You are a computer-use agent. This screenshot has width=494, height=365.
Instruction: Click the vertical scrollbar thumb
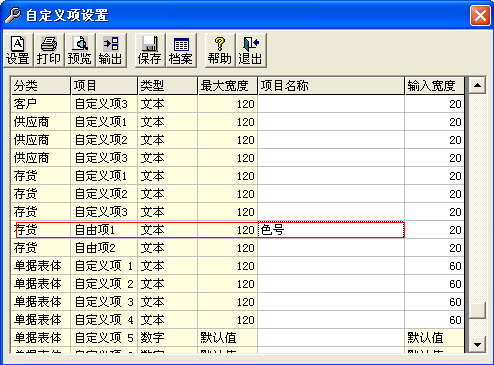point(477,310)
